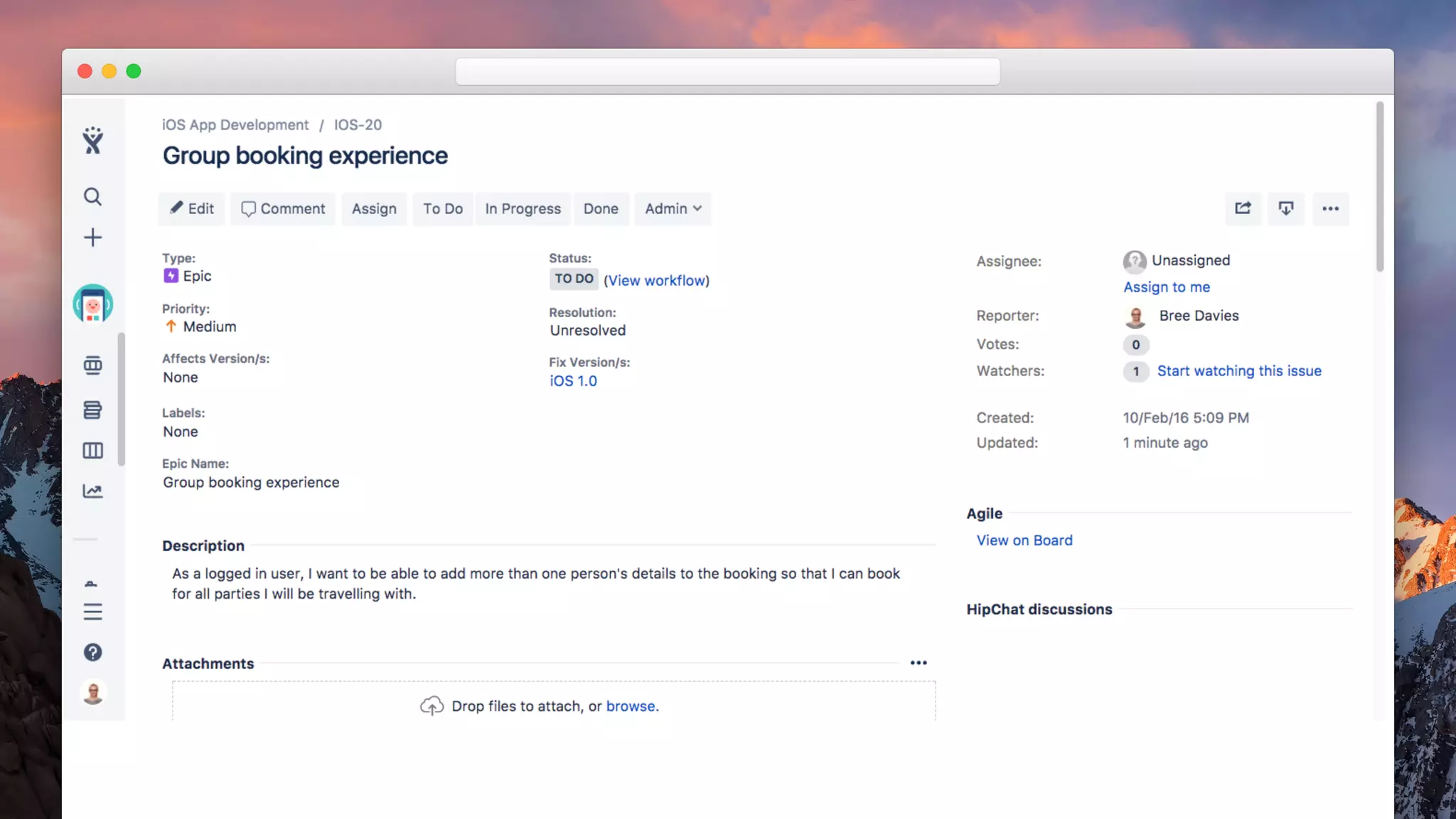Click the Done transition button

coord(601,208)
